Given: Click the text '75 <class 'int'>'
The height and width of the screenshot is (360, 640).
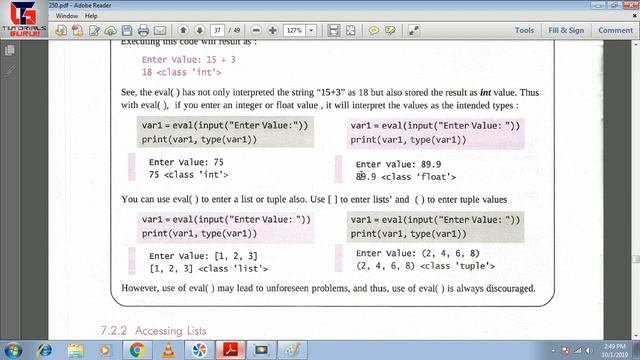Looking at the screenshot, I should (189, 175).
